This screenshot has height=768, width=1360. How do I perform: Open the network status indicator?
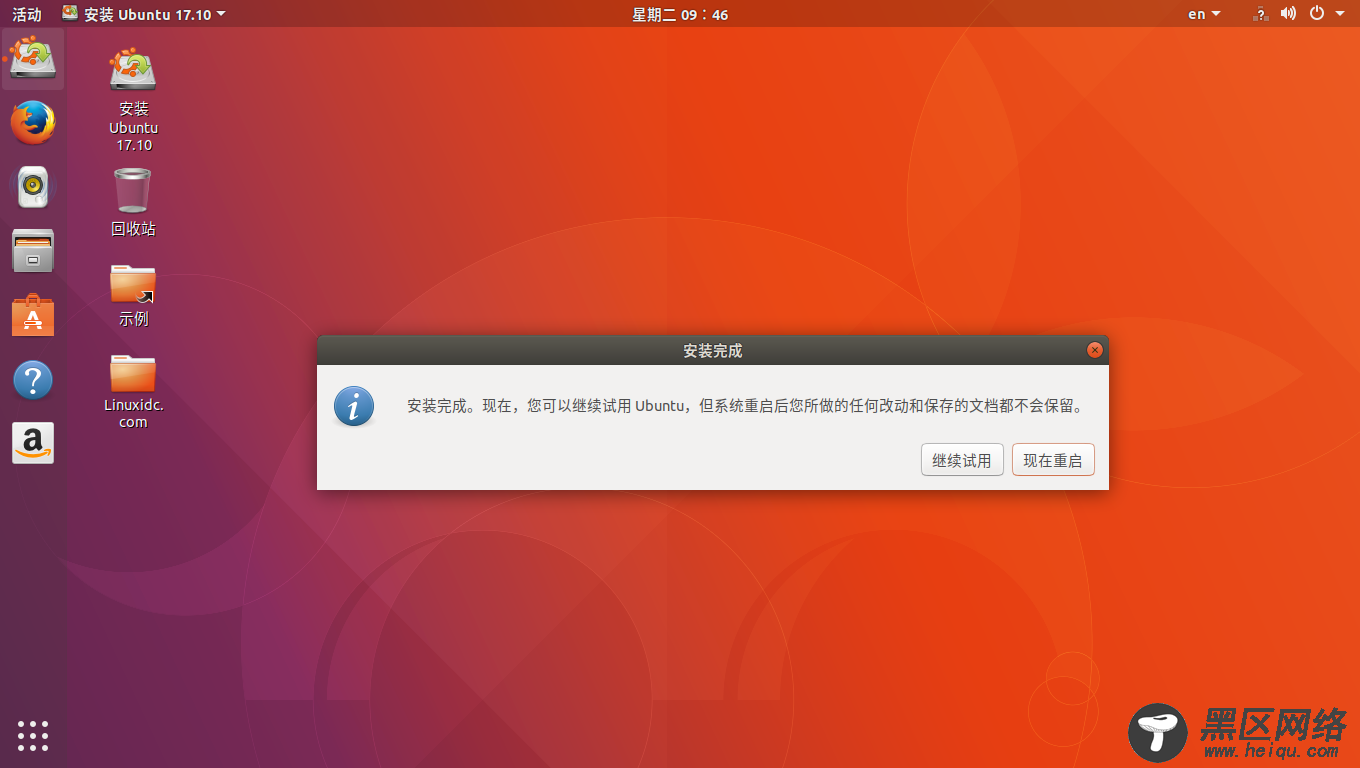[x=1261, y=14]
